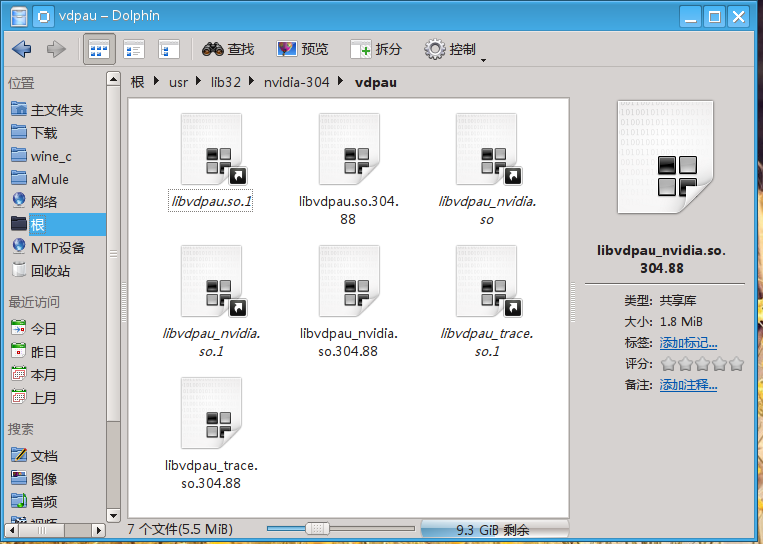763x544 pixels.
Task: Toggle 预览 preview button
Action: [302, 49]
